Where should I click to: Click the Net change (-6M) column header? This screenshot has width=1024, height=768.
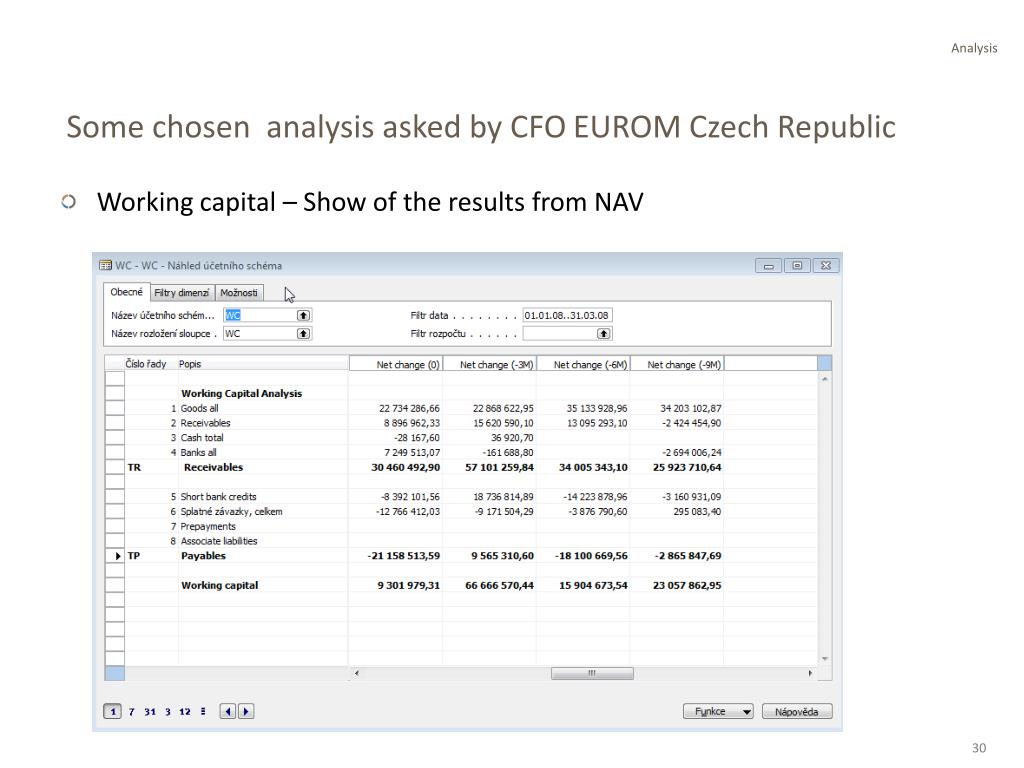tap(584, 364)
